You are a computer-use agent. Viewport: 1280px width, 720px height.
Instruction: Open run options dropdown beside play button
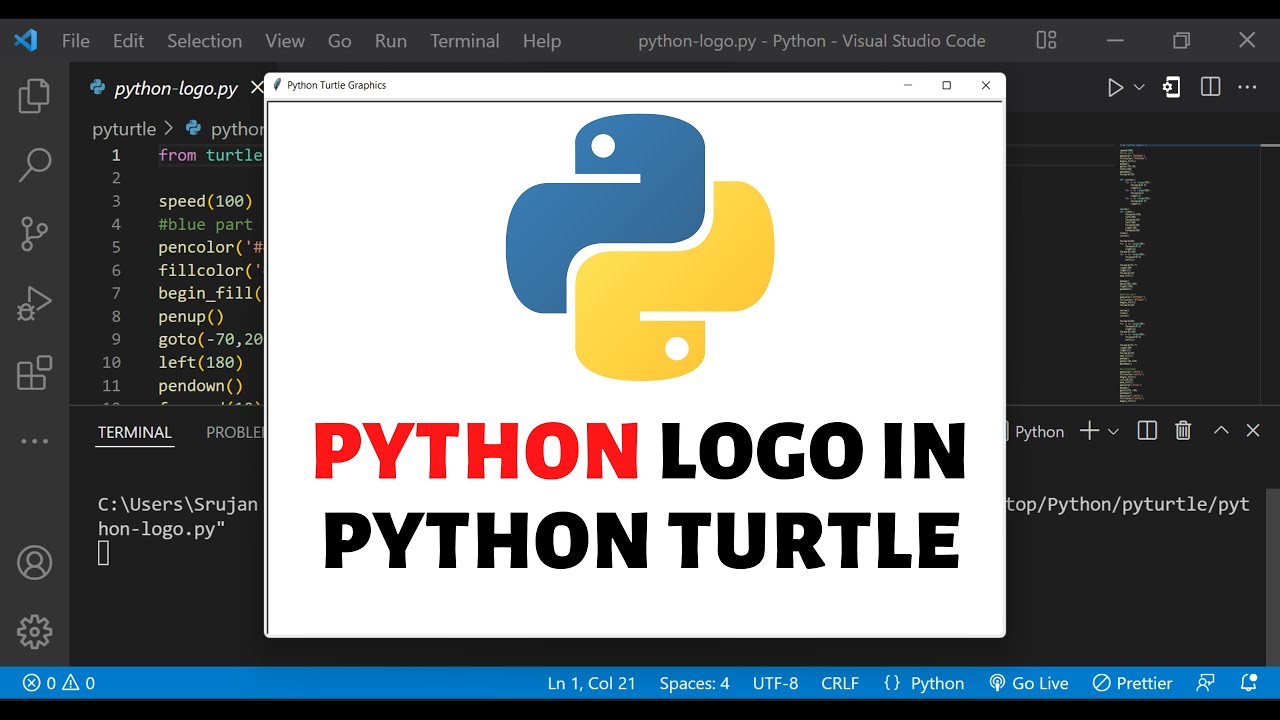[x=1139, y=88]
